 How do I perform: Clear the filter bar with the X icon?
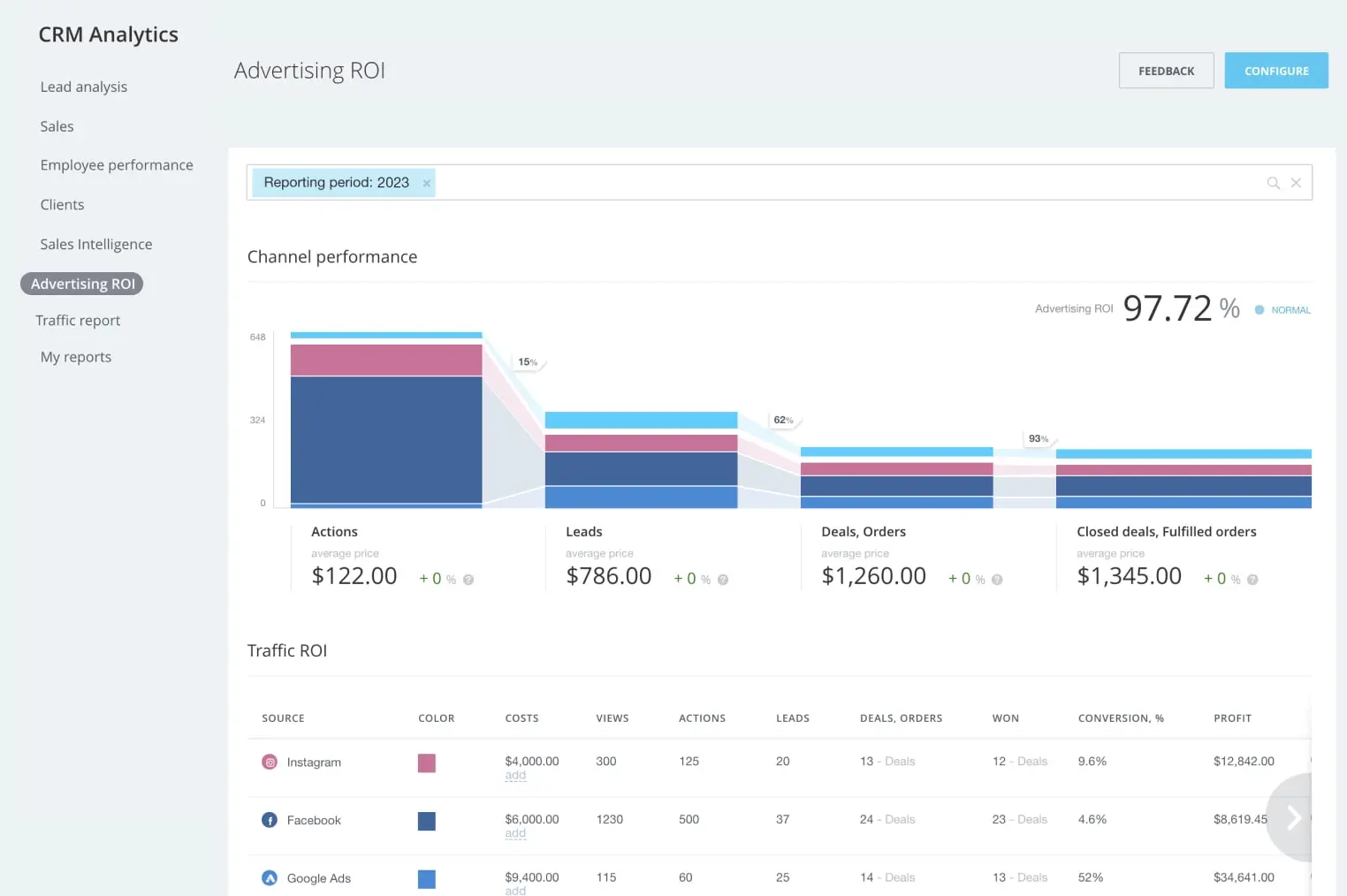coord(1296,183)
